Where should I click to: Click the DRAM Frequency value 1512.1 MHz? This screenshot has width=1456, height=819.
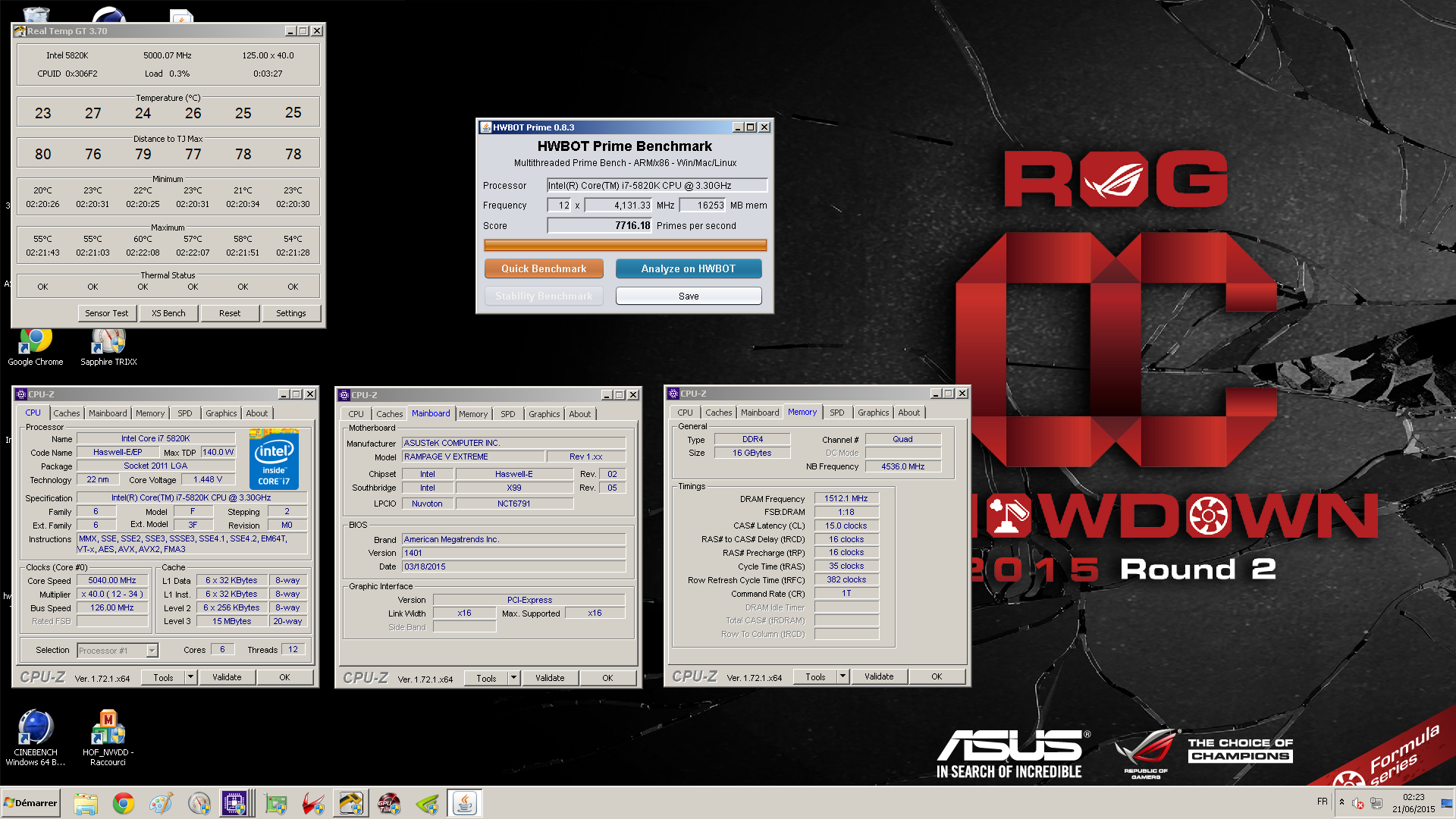click(x=846, y=498)
